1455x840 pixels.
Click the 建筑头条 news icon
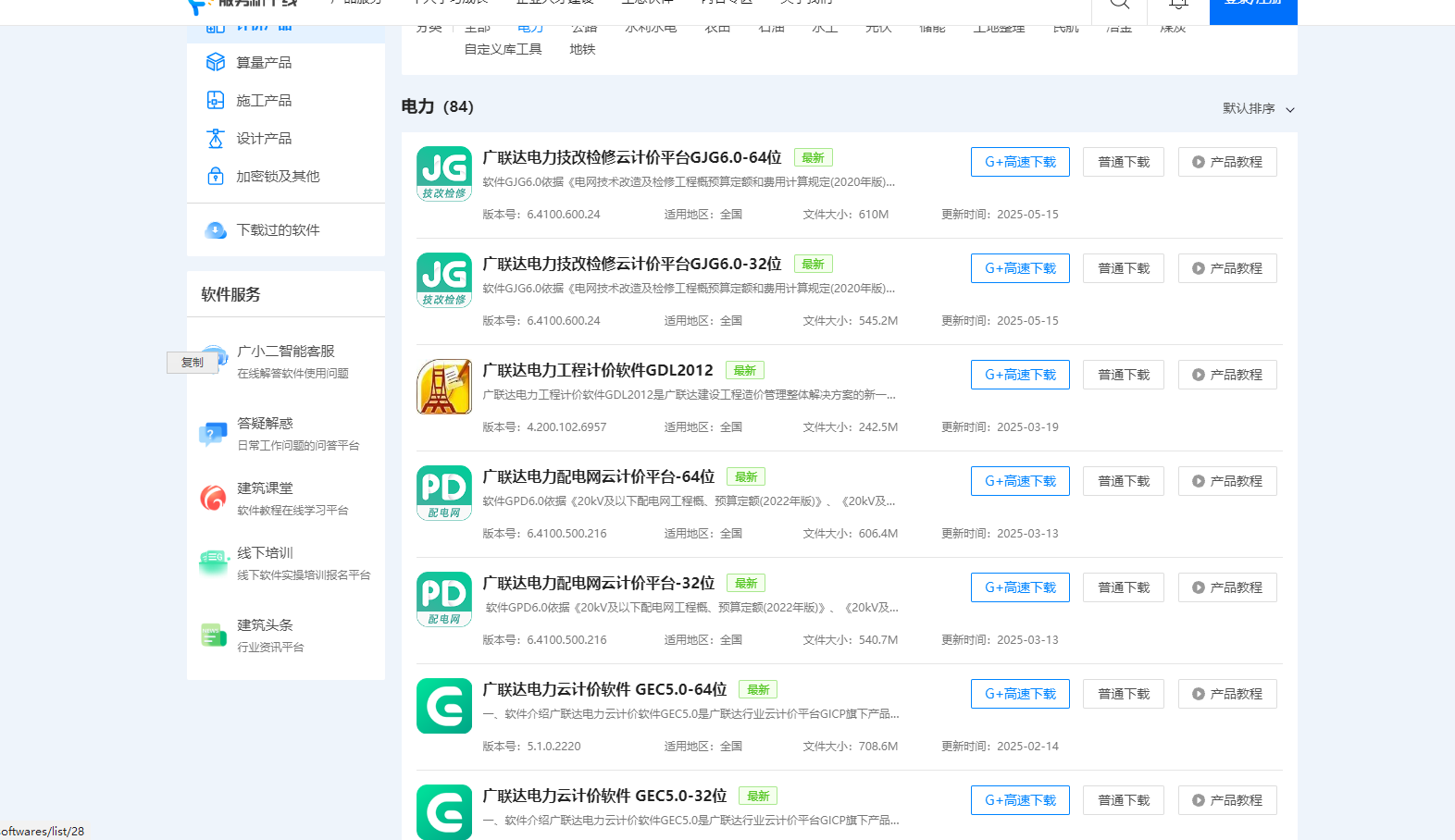(214, 635)
